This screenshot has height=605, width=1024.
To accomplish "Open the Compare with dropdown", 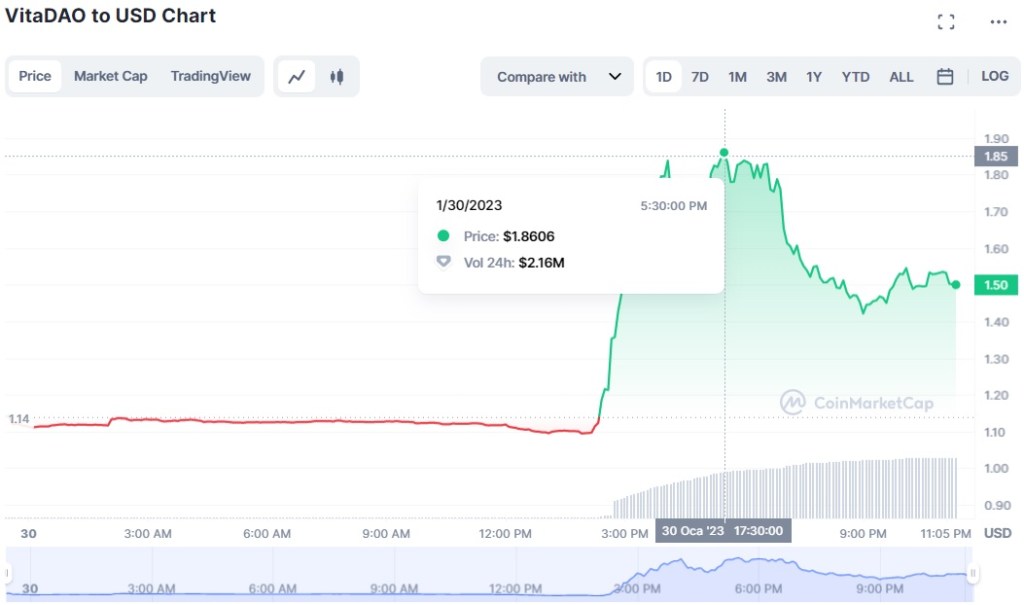I will coord(557,76).
